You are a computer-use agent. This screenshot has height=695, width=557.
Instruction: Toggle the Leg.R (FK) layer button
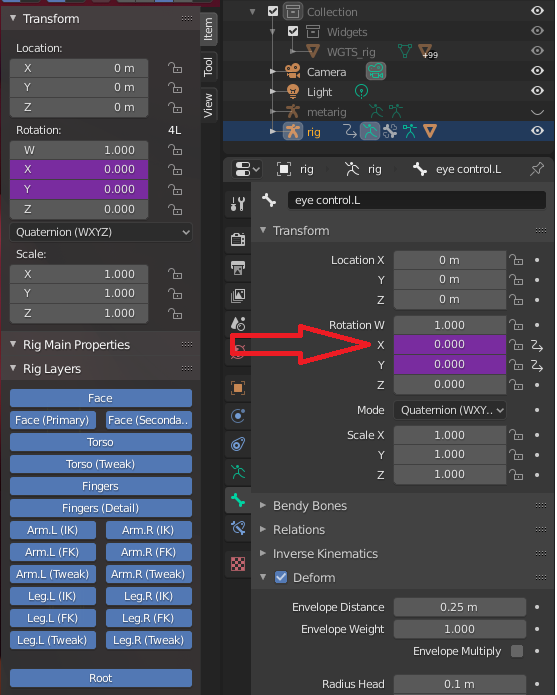point(149,618)
